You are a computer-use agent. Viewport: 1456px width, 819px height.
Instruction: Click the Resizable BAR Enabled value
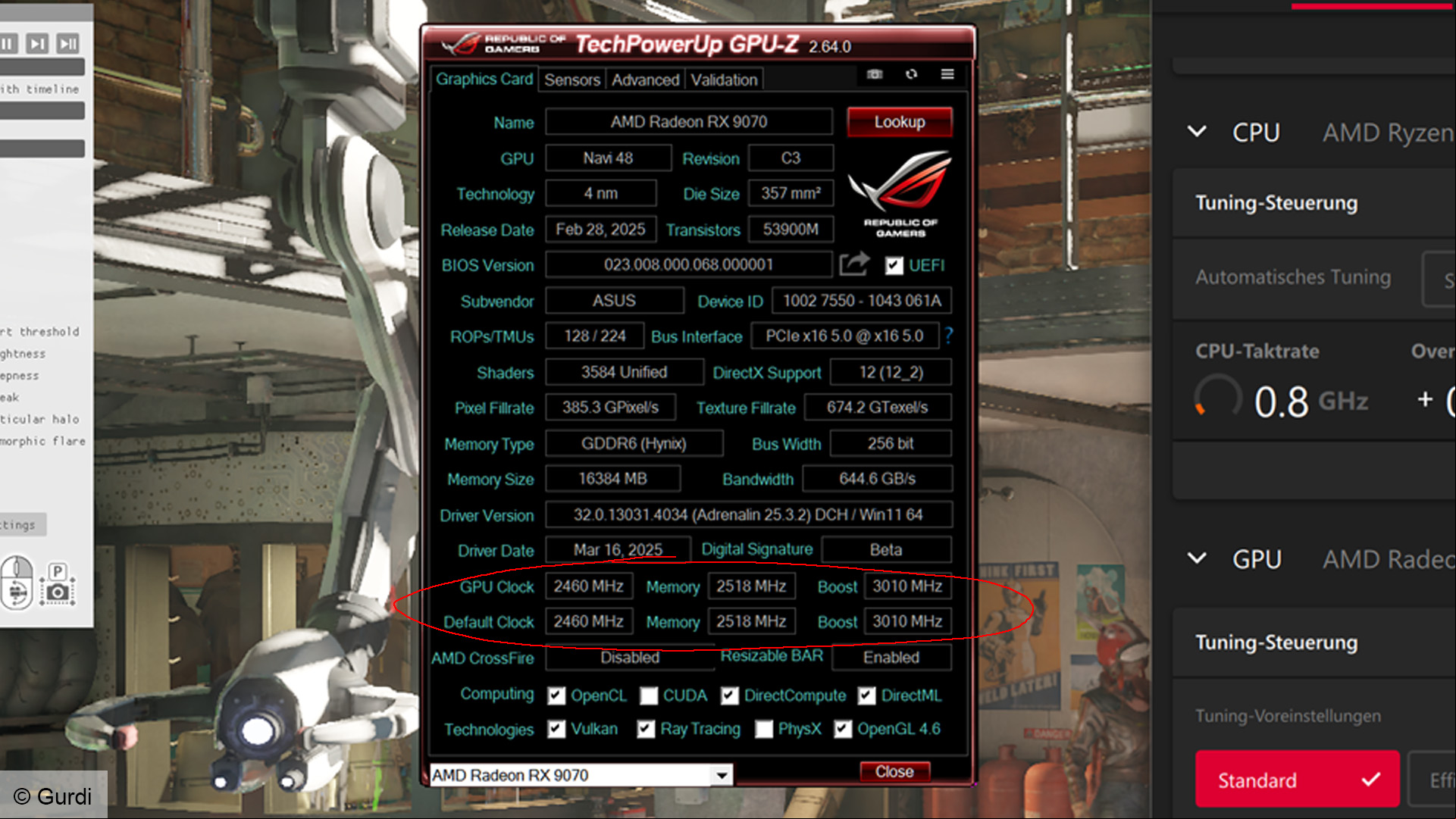891,658
